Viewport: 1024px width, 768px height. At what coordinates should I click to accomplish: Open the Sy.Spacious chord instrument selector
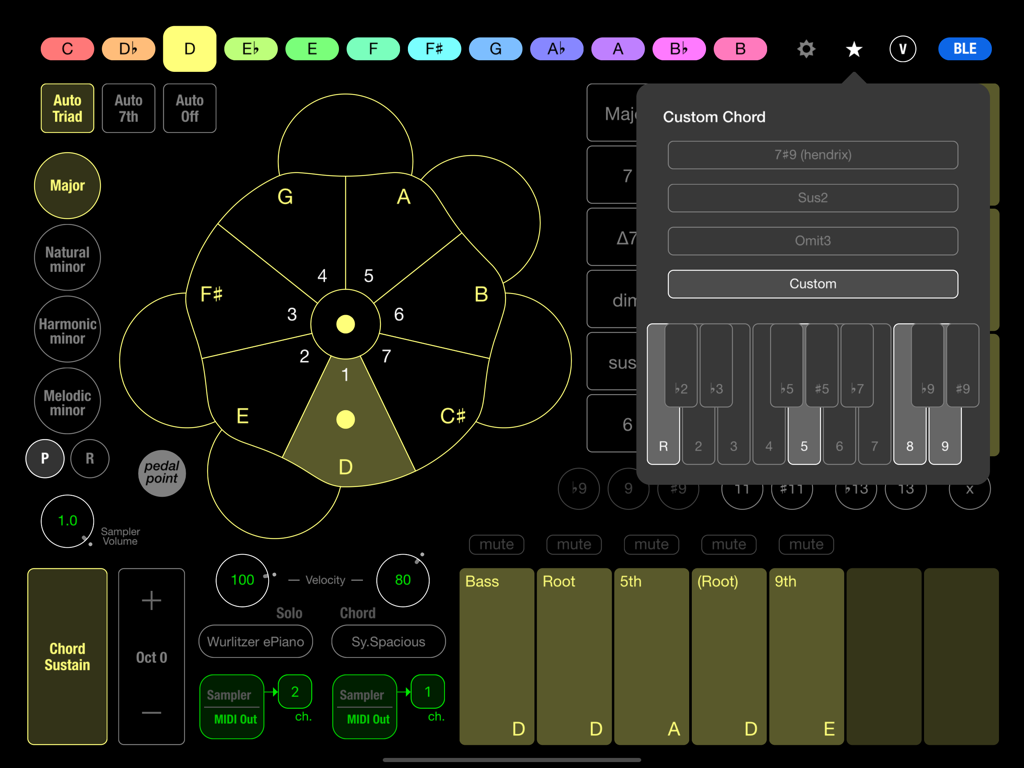pos(388,641)
